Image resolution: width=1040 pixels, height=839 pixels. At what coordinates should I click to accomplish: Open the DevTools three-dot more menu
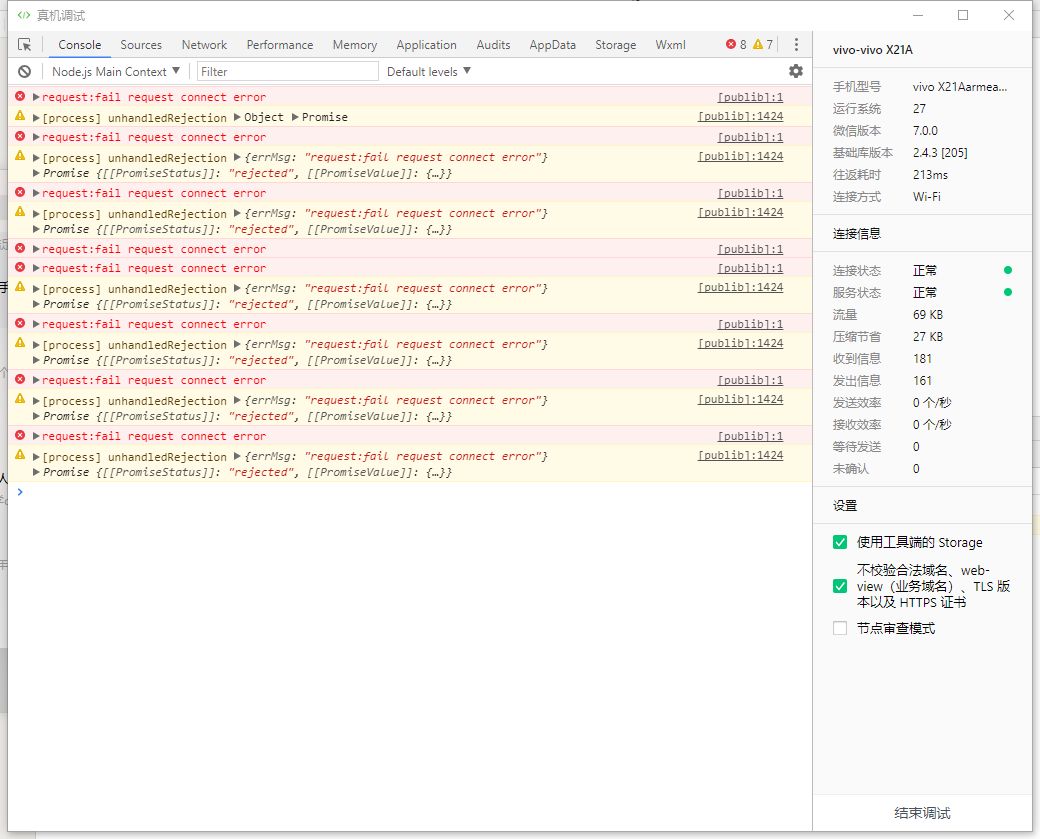[x=796, y=44]
